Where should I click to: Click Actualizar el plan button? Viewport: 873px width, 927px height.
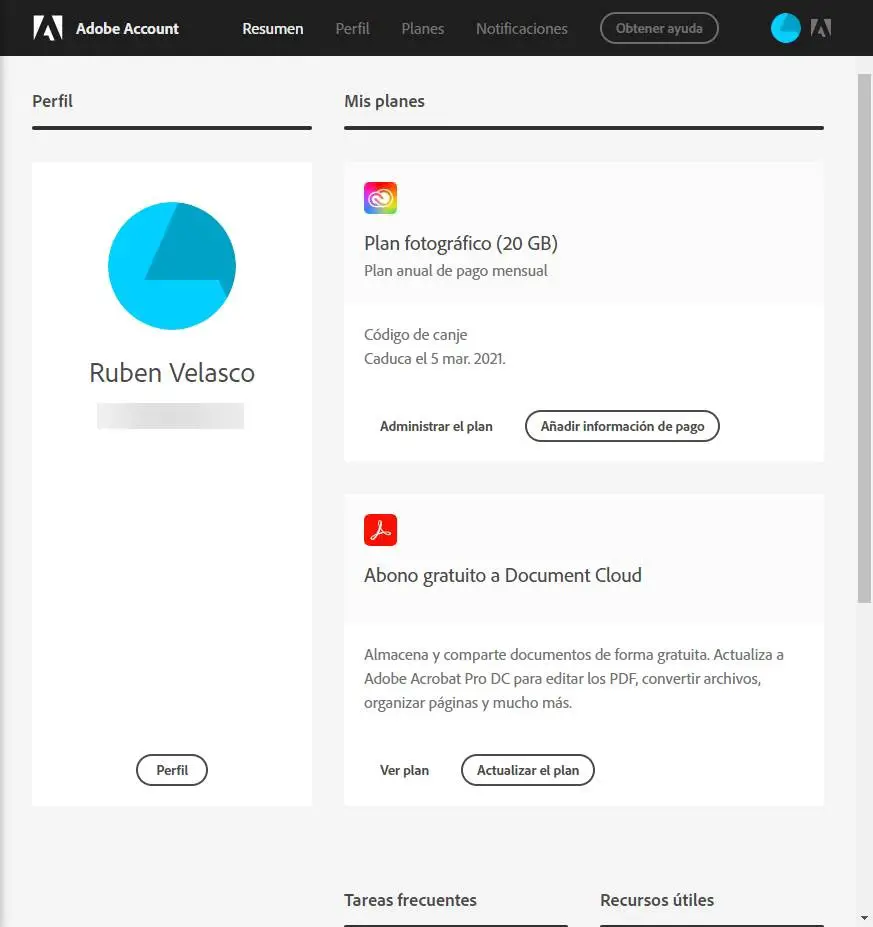pyautogui.click(x=528, y=770)
